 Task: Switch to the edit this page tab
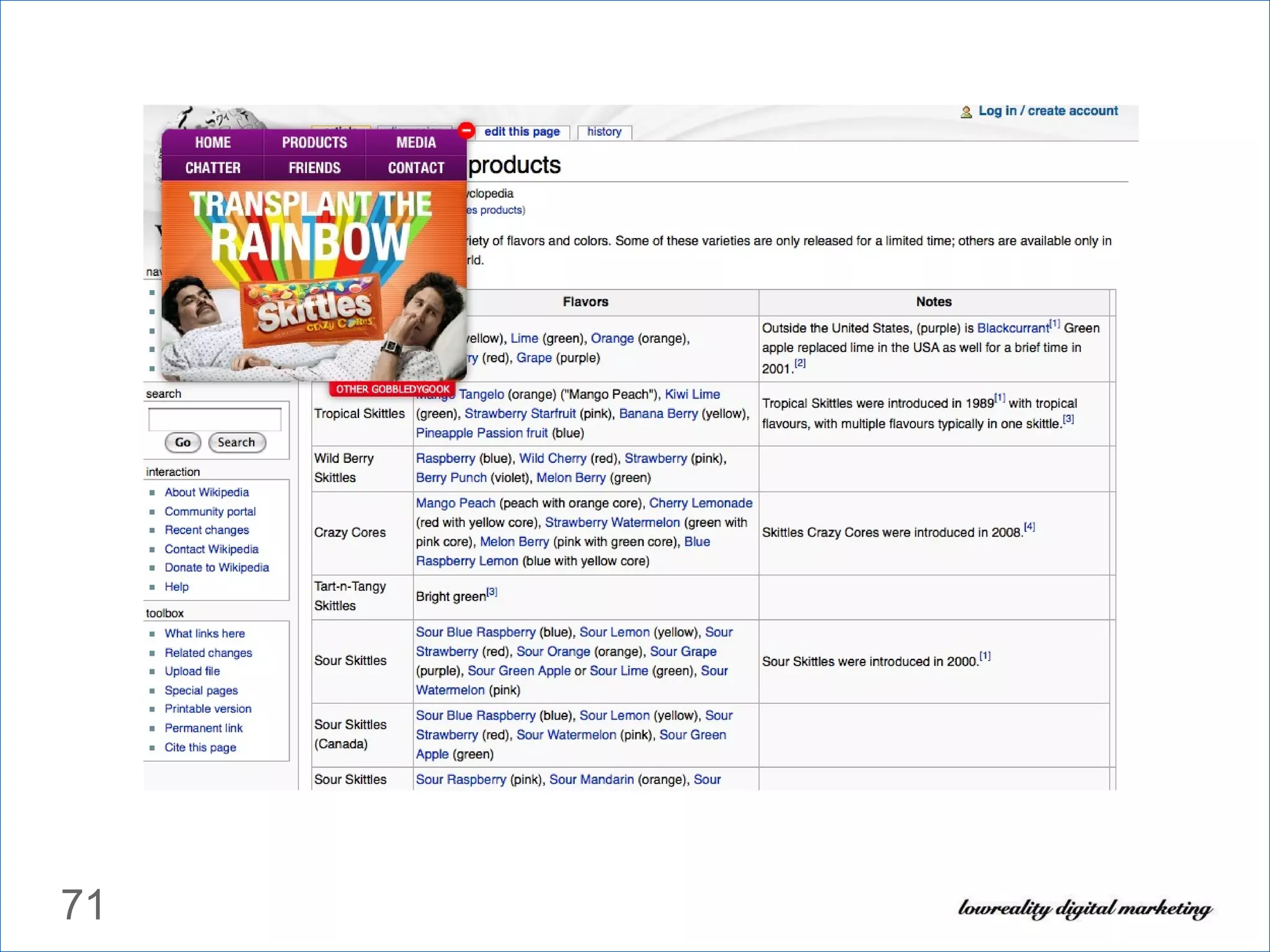coord(522,132)
